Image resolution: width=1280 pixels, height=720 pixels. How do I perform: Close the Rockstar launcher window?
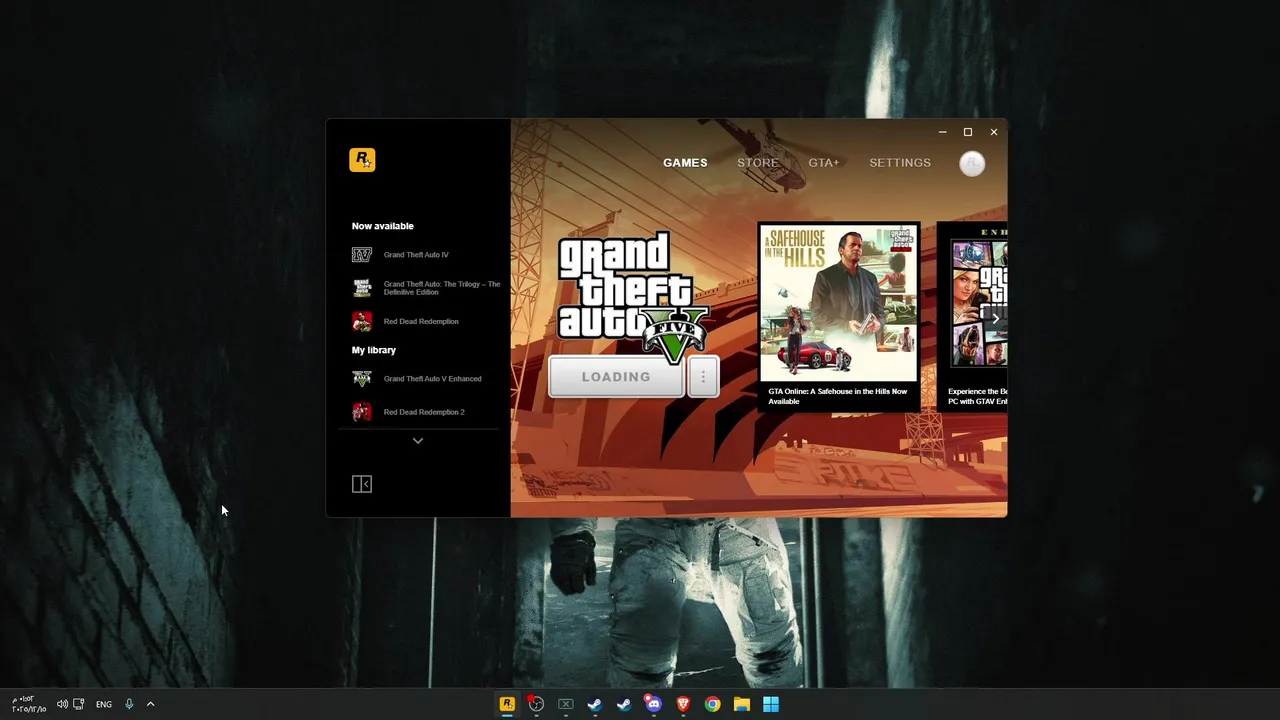point(993,132)
